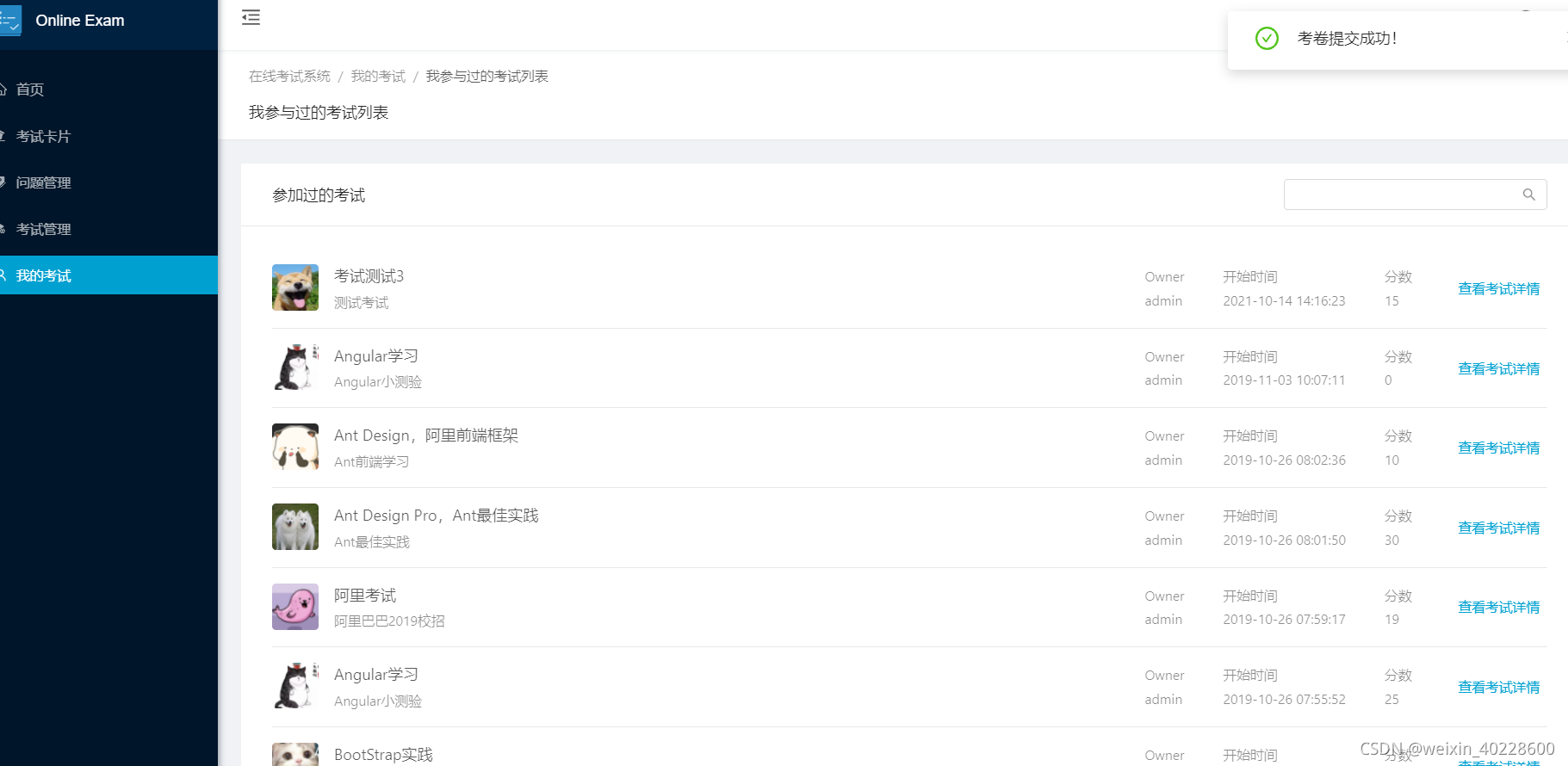1568x766 pixels.
Task: Click the Ant Design，阿里前端框架 title
Action: point(426,436)
